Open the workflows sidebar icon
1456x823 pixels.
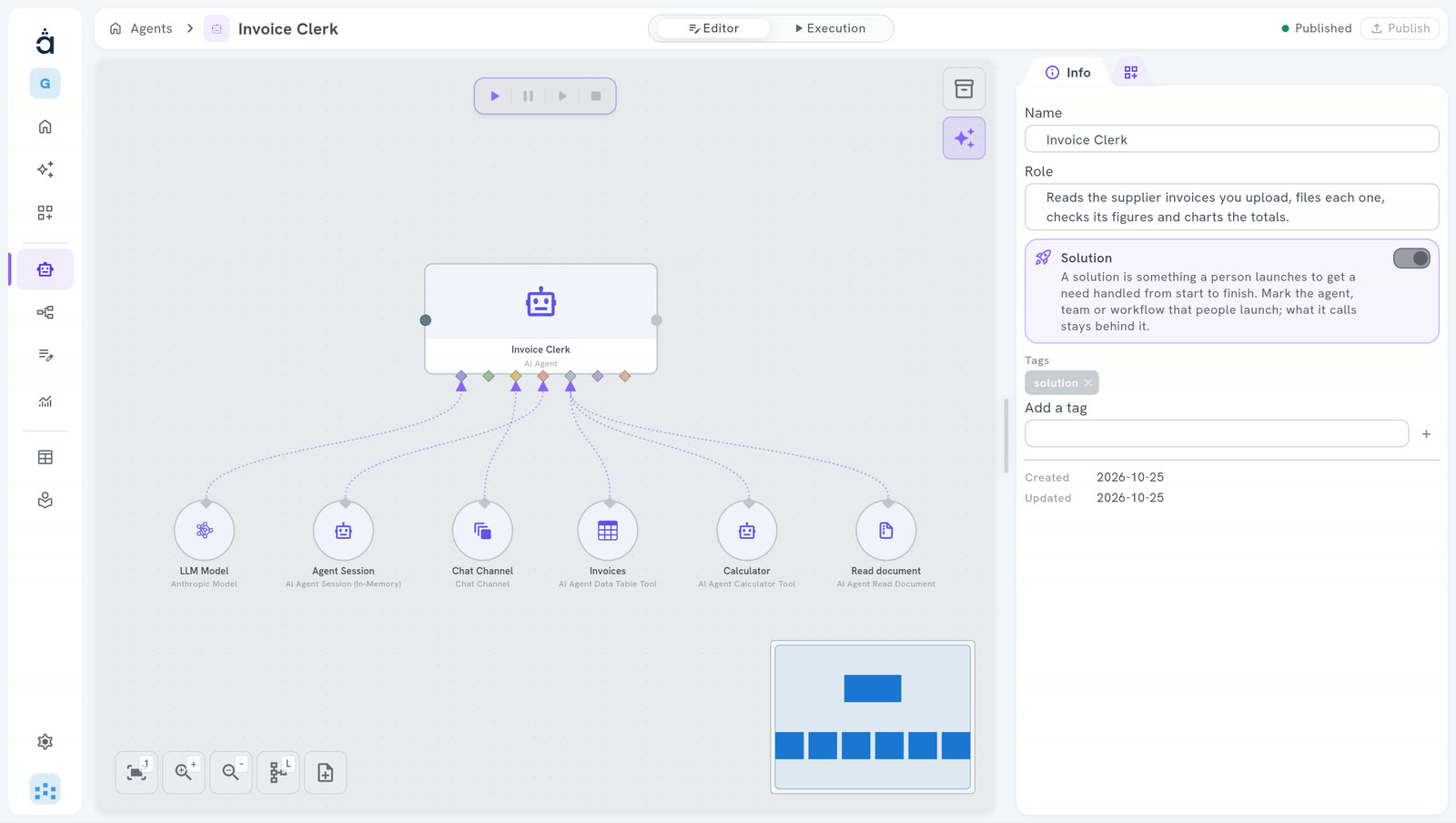45,312
